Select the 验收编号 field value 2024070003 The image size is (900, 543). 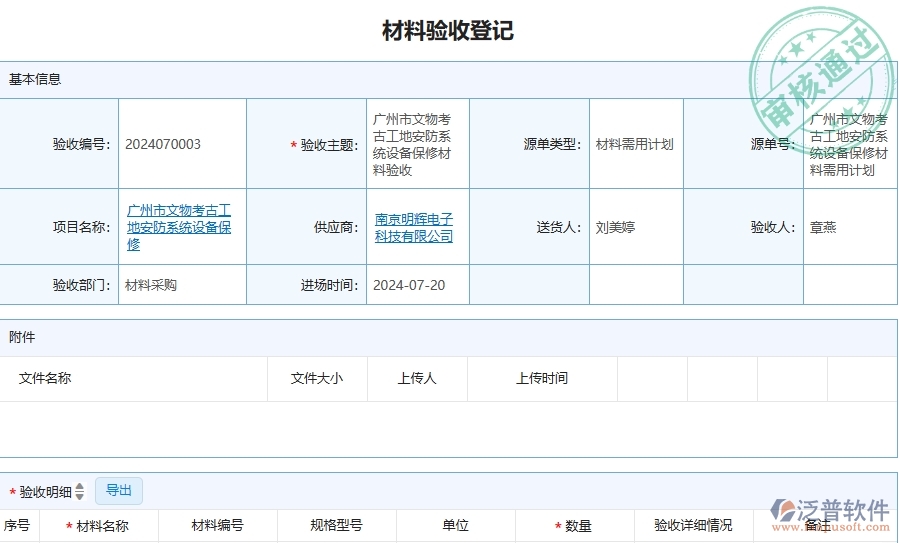tap(163, 144)
